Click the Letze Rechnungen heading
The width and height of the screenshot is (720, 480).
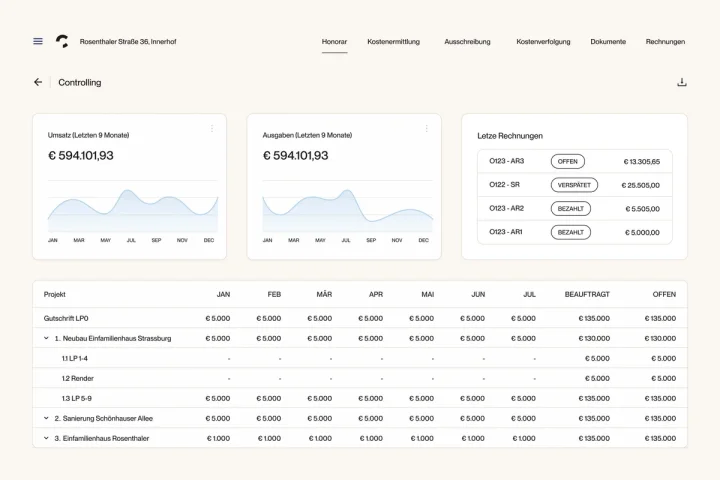(x=510, y=136)
